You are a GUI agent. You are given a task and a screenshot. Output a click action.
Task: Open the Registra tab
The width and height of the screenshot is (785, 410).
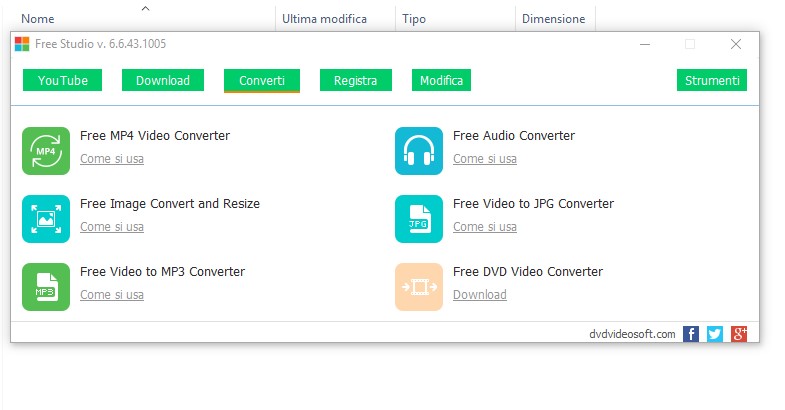click(355, 80)
